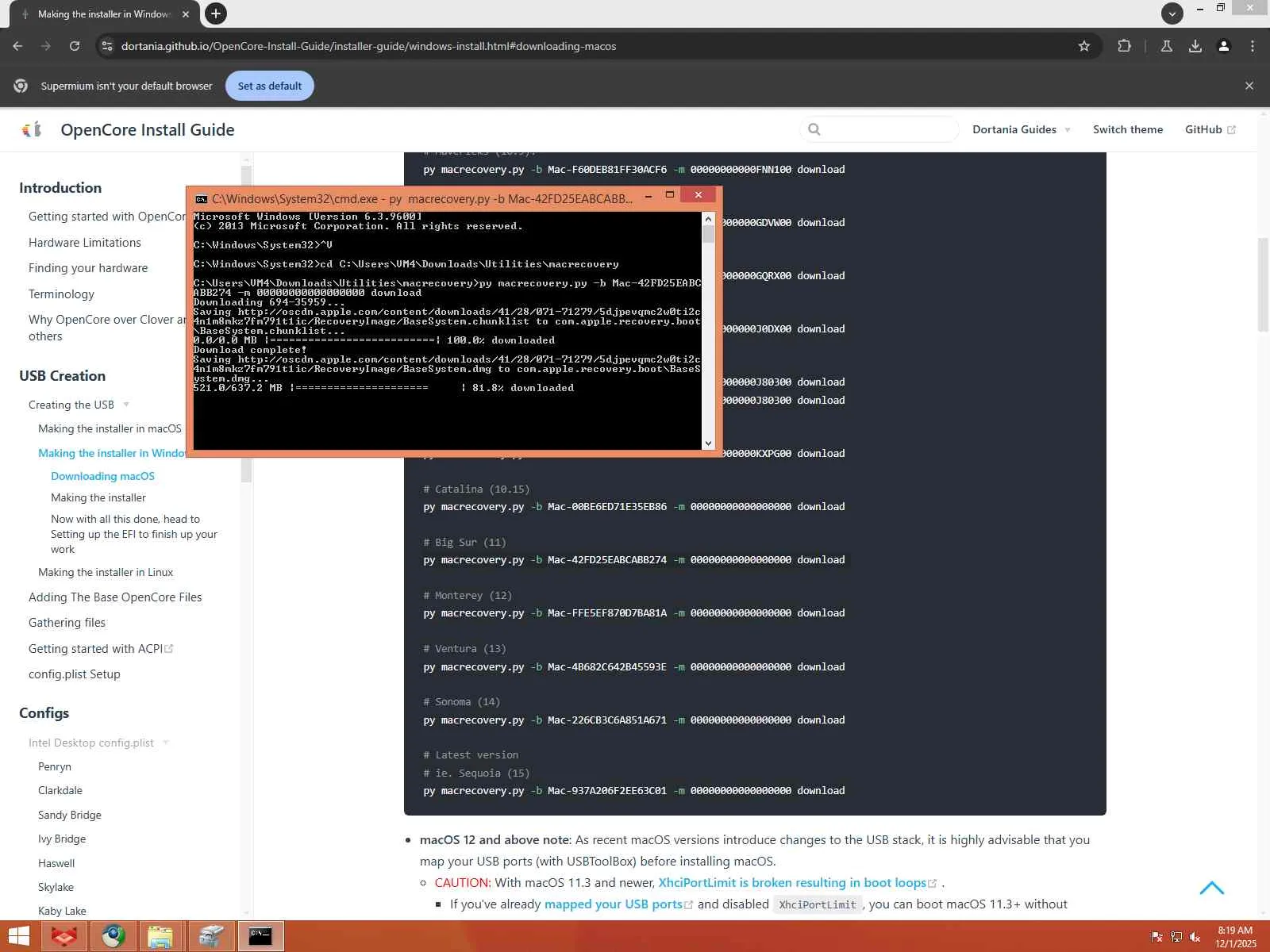Click the cmd window scroll-down arrow
Viewport: 1270px width, 952px height.
tap(708, 443)
